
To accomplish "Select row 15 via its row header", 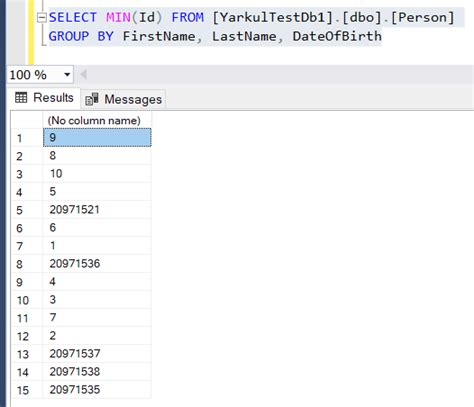I will [27, 390].
